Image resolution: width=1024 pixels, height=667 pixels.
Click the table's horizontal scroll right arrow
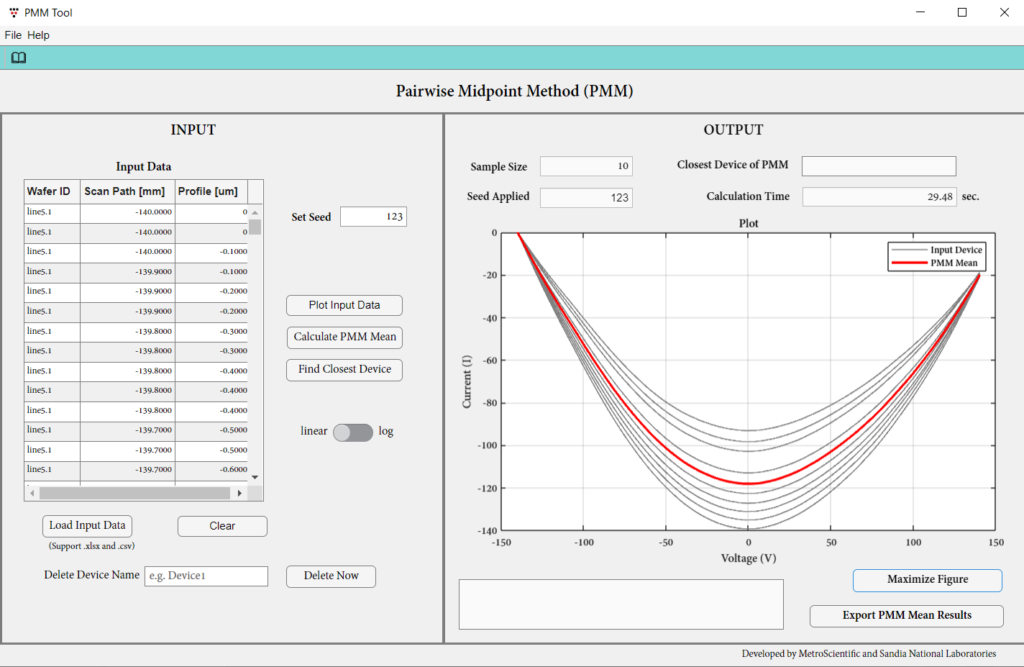click(239, 493)
